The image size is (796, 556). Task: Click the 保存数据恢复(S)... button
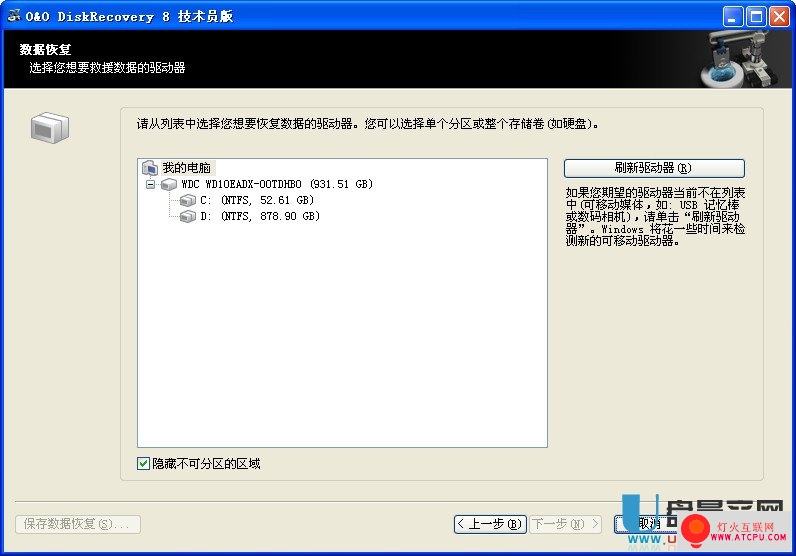pos(78,524)
